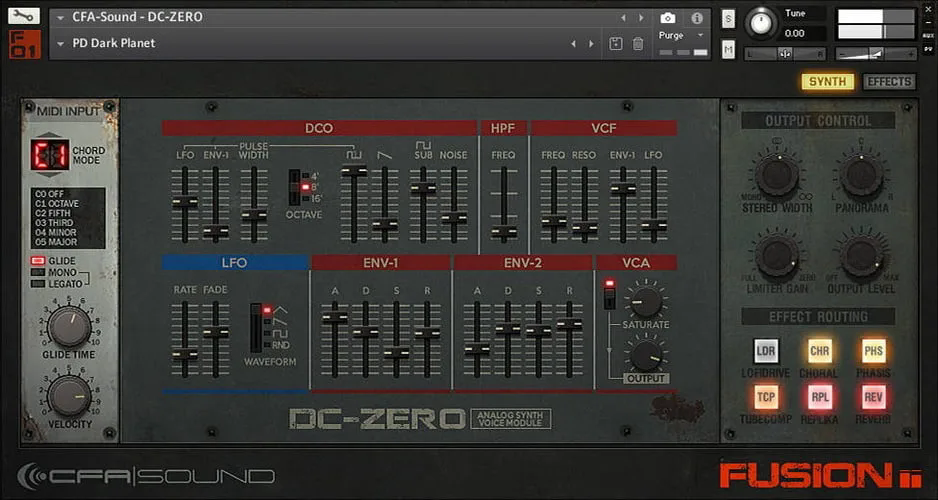Select next preset arrow beside PD Dark Planet
Viewport: 938px width, 500px height.
coord(591,44)
